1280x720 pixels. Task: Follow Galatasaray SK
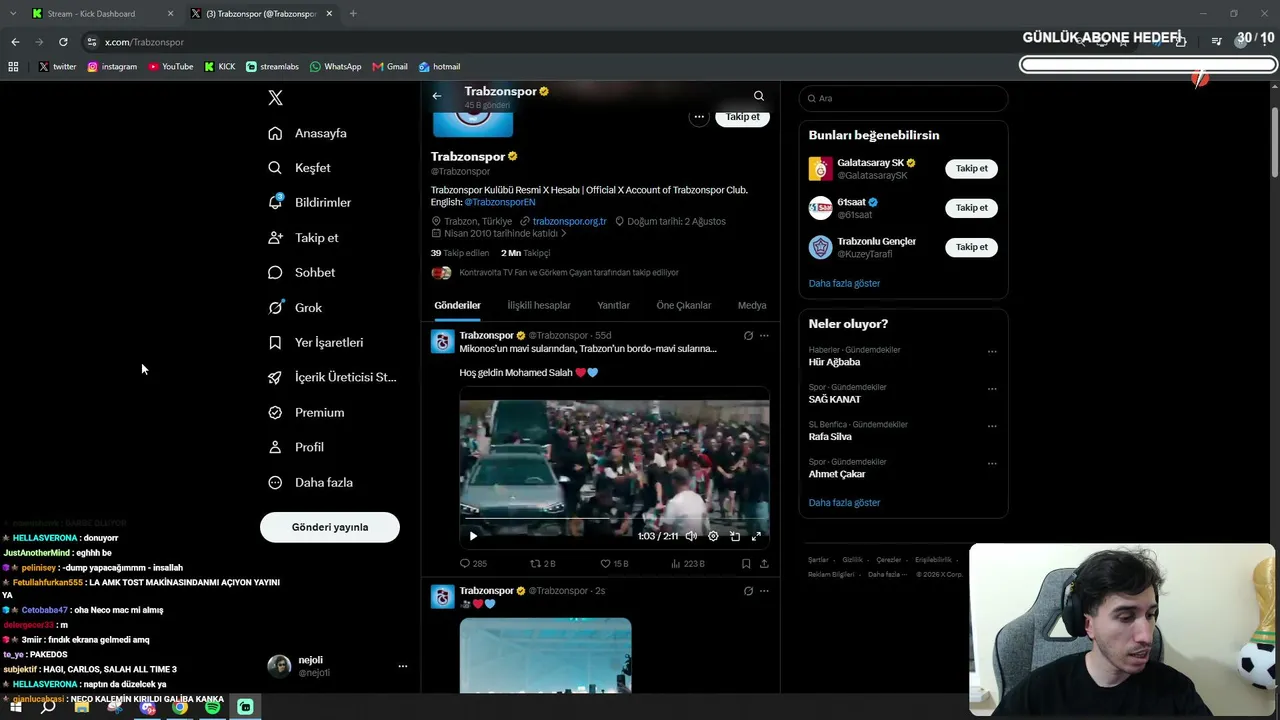971,168
